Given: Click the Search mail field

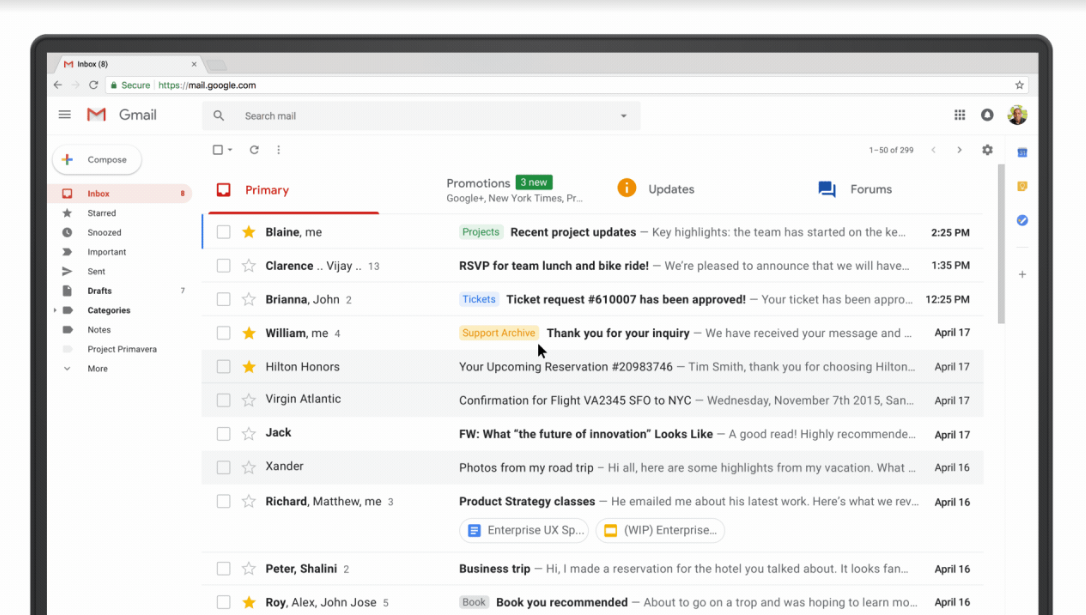Looking at the screenshot, I should click(422, 116).
